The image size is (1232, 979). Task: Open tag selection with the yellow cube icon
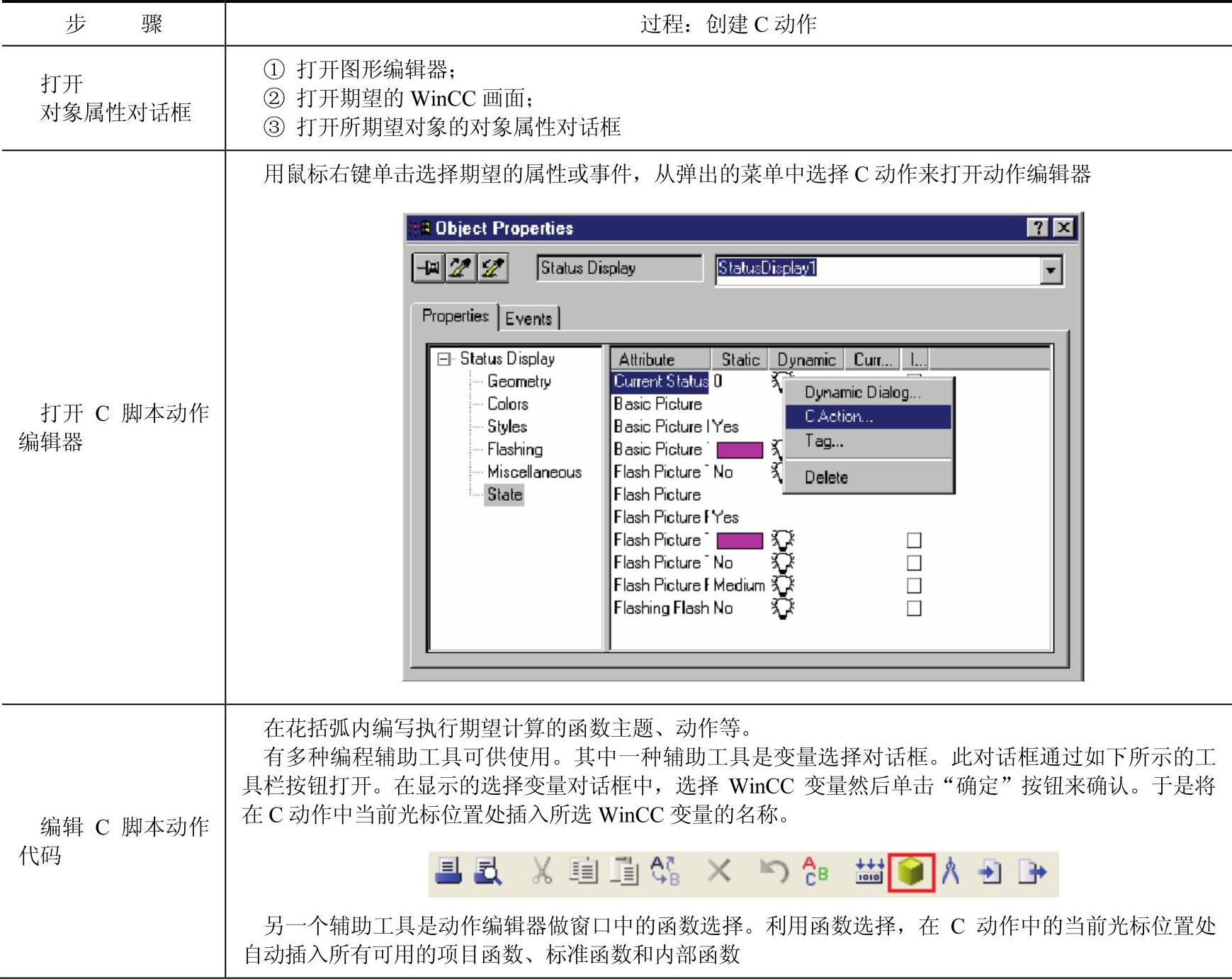coord(911,872)
